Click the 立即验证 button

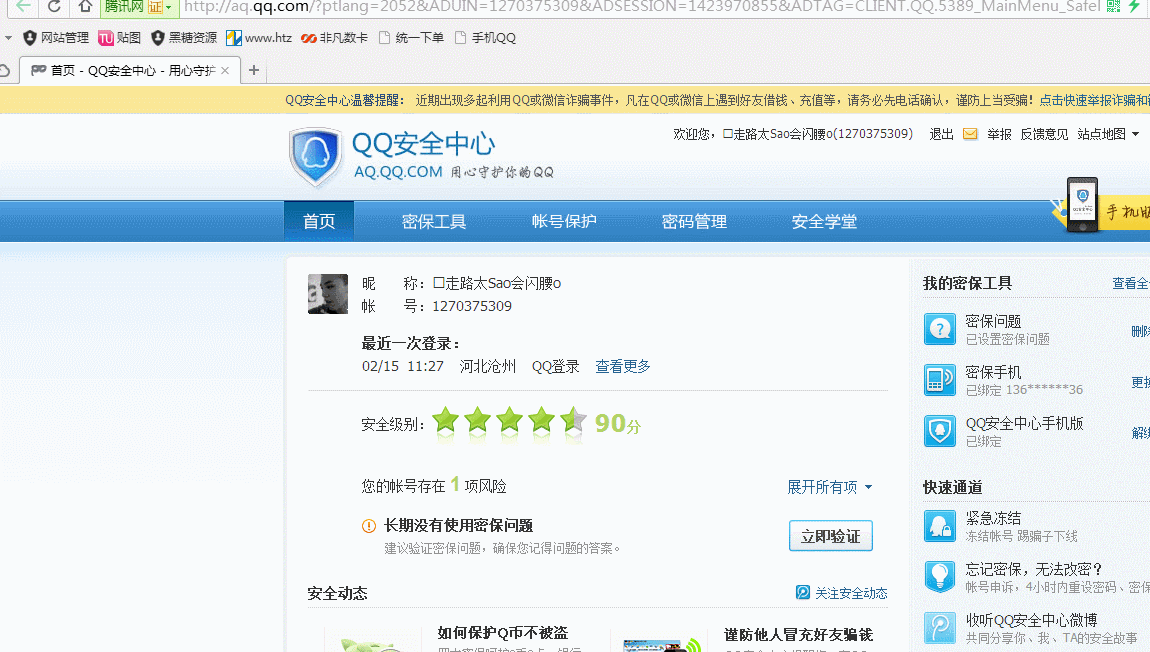tap(830, 536)
